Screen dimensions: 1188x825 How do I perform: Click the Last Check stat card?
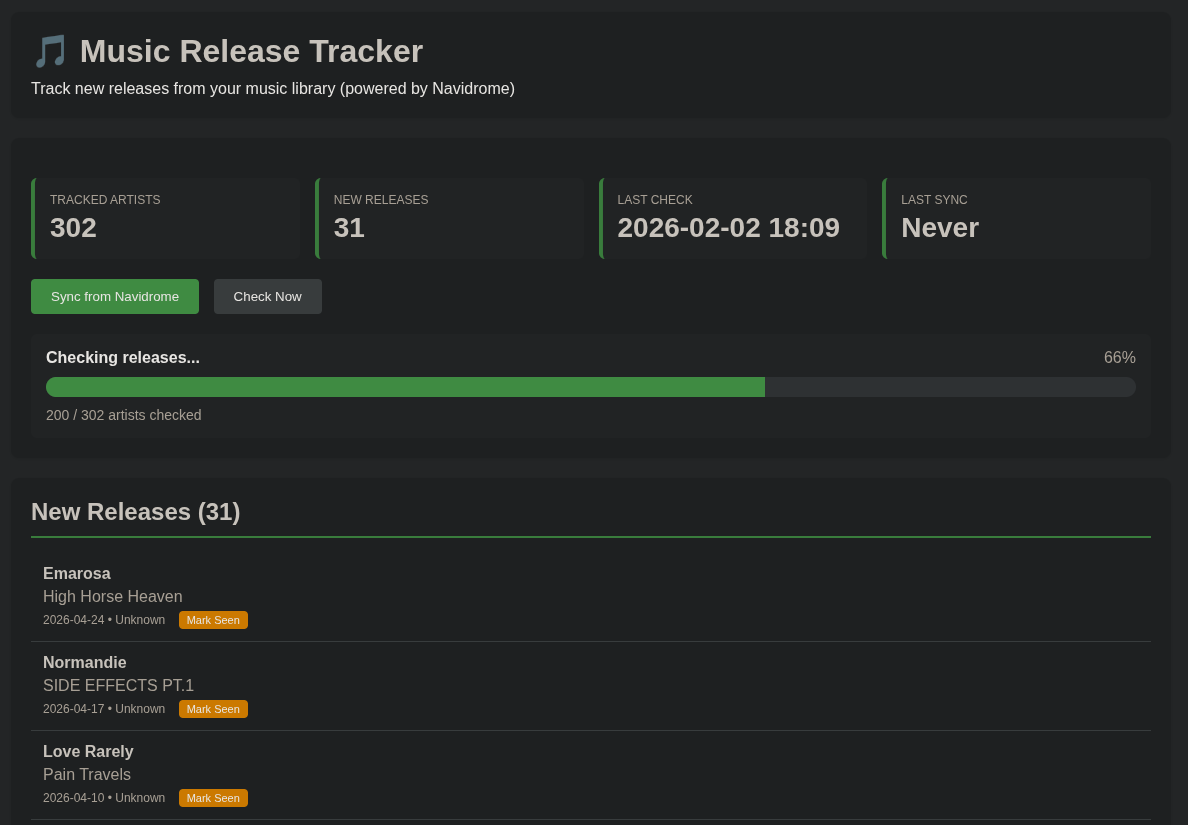tap(733, 218)
